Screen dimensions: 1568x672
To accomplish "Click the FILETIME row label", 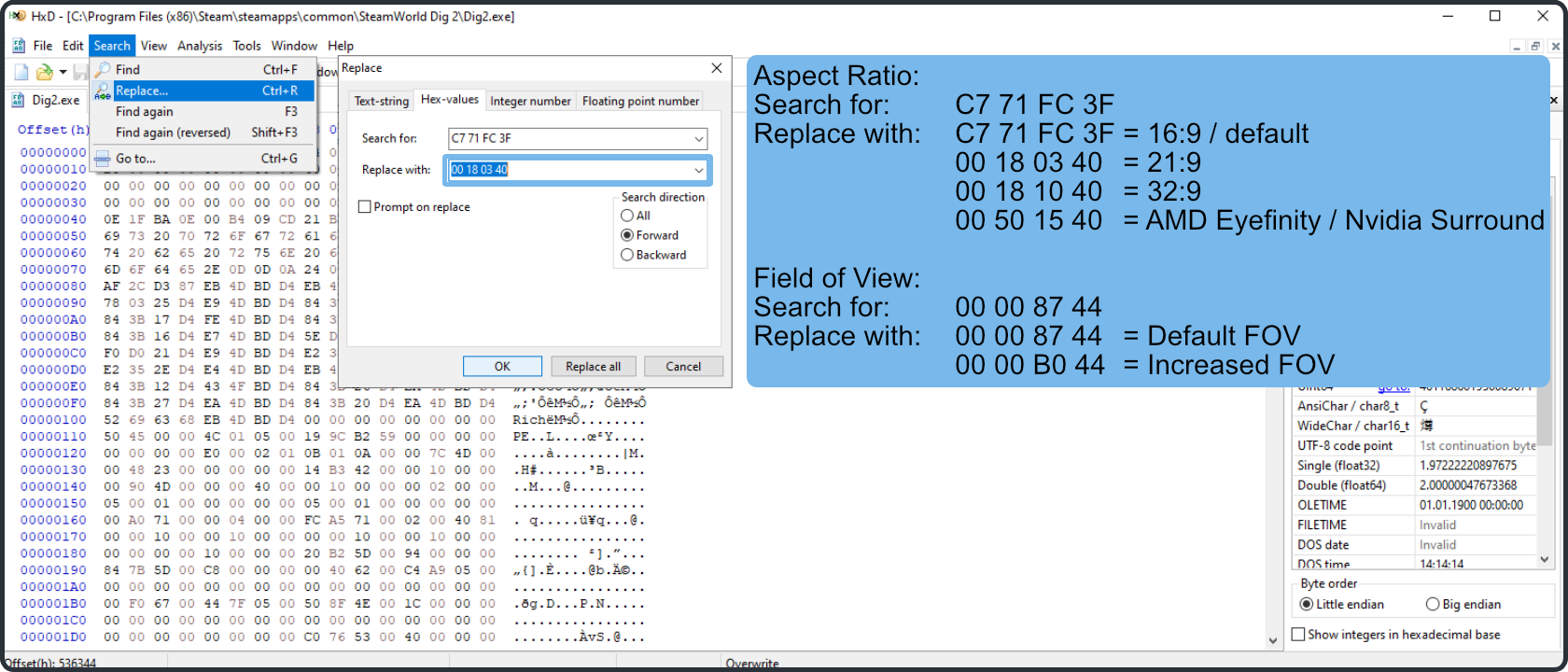I will (1322, 525).
